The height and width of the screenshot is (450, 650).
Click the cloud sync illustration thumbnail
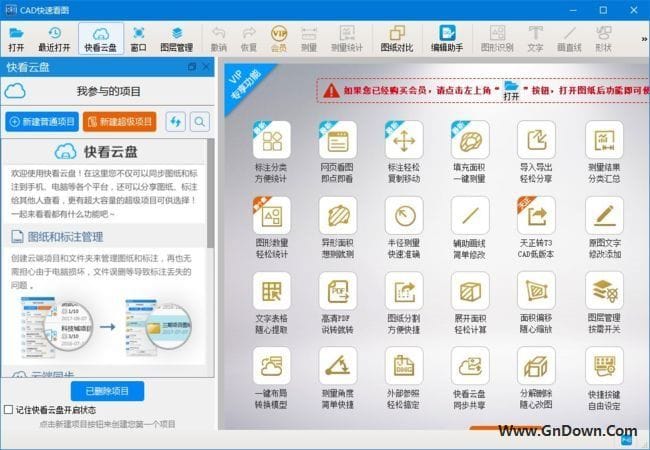click(107, 327)
